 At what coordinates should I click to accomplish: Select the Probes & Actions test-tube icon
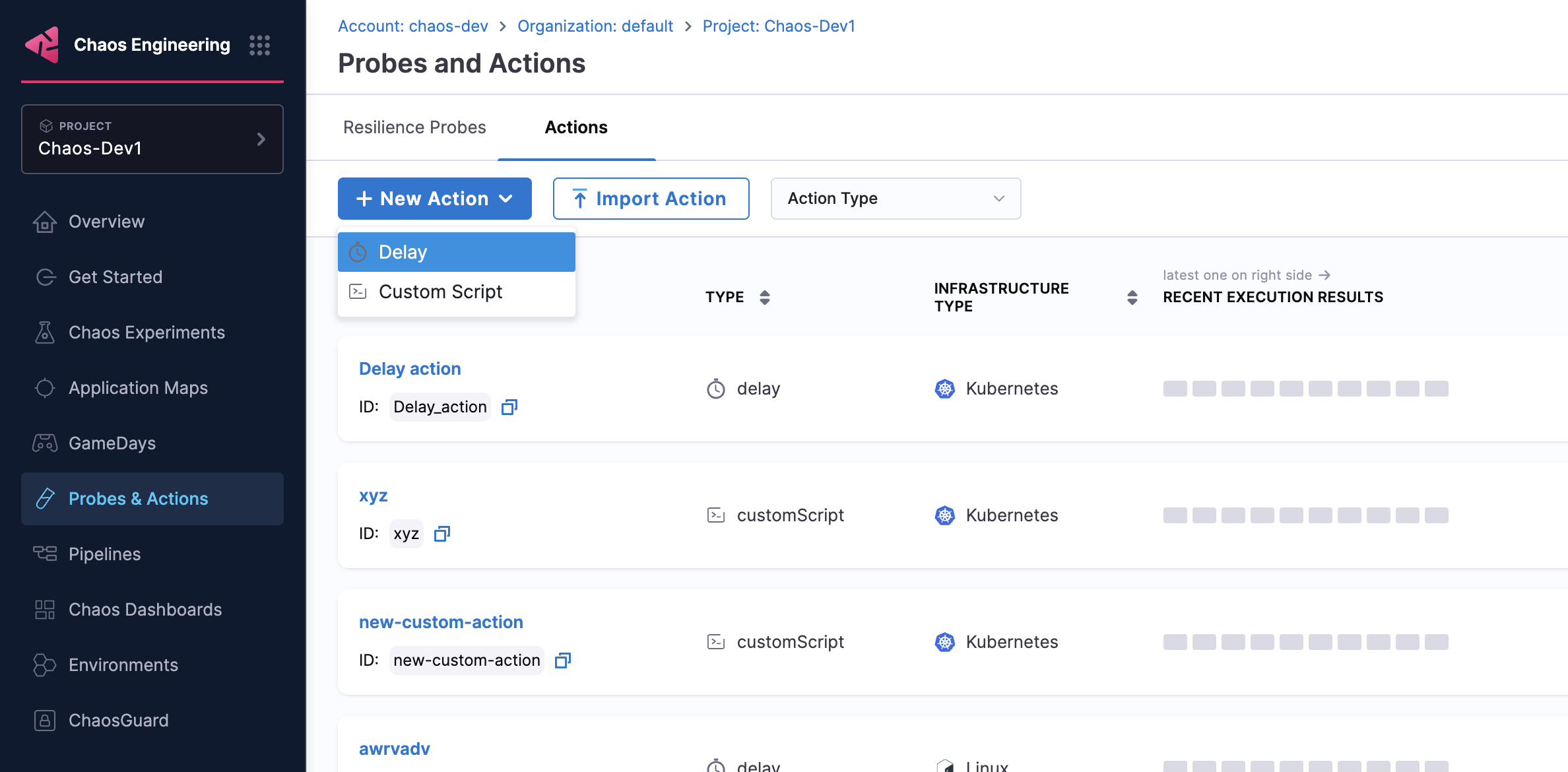pyautogui.click(x=44, y=498)
